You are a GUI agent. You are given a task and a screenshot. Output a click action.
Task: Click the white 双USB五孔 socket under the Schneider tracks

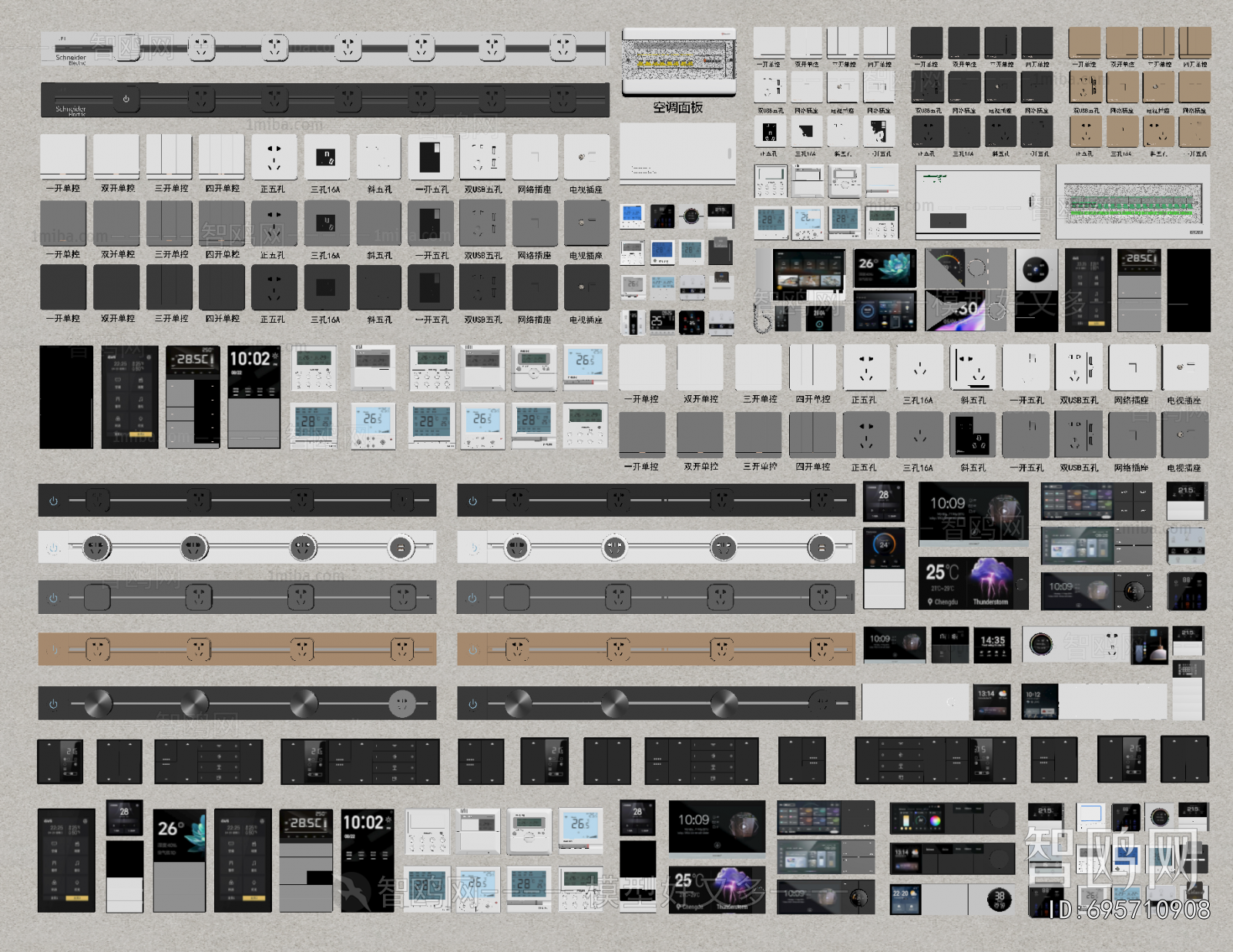(x=482, y=156)
